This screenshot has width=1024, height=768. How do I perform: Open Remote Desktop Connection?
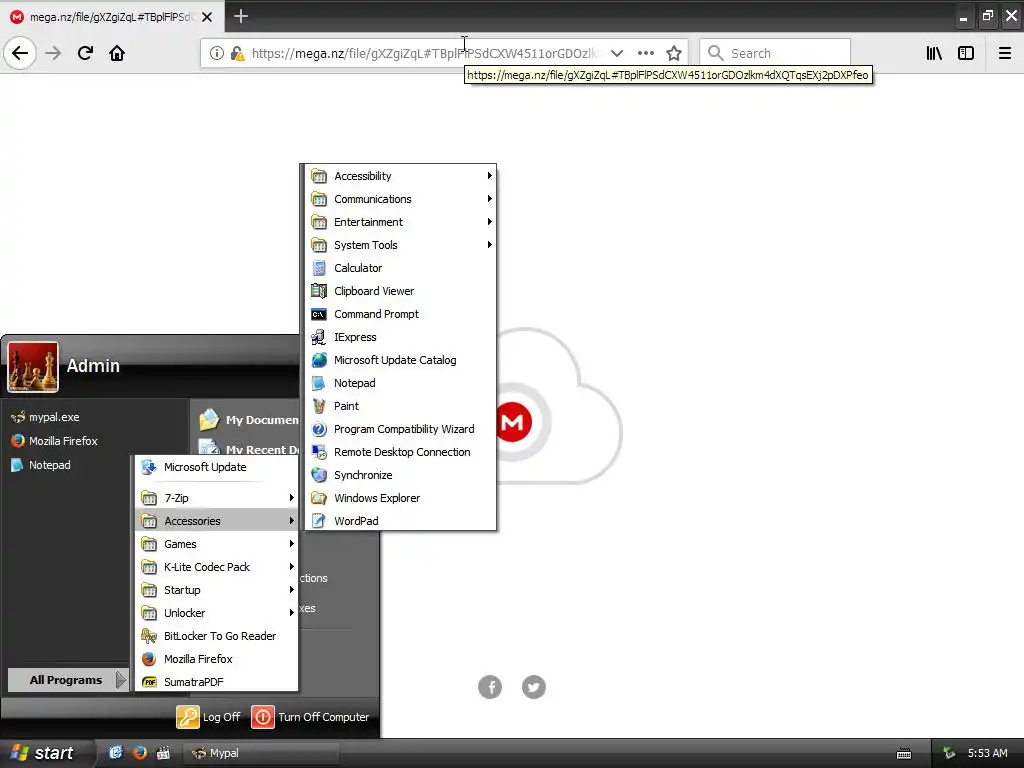pyautogui.click(x=400, y=452)
